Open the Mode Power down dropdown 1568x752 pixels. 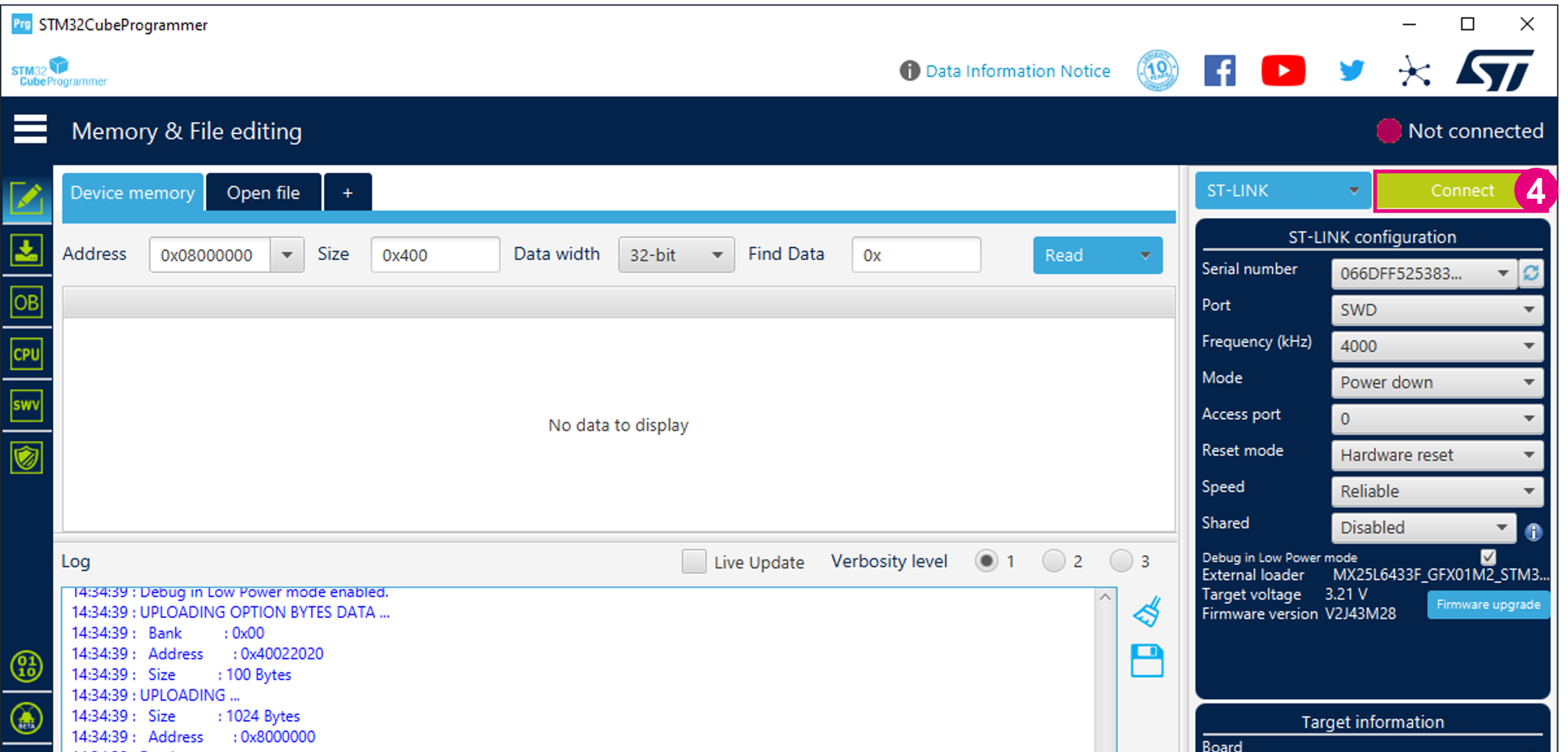tap(1436, 382)
